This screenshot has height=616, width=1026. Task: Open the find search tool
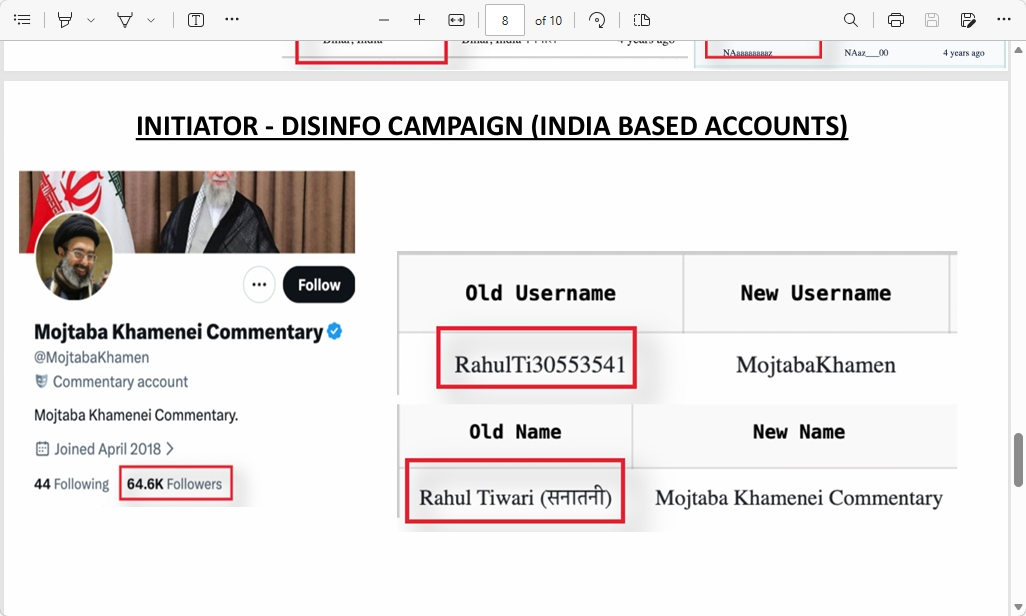click(851, 20)
